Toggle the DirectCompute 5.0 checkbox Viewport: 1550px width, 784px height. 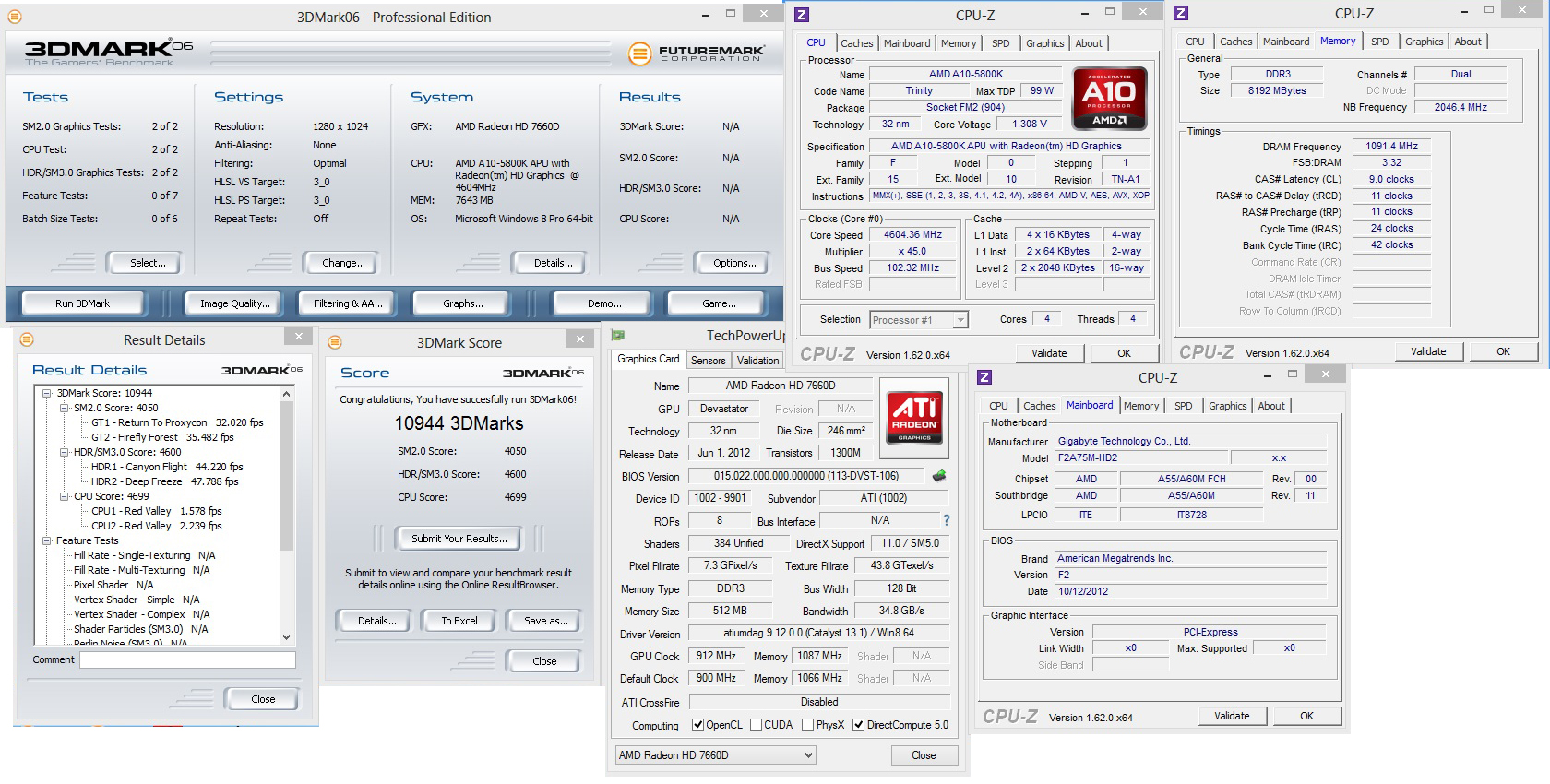[859, 725]
